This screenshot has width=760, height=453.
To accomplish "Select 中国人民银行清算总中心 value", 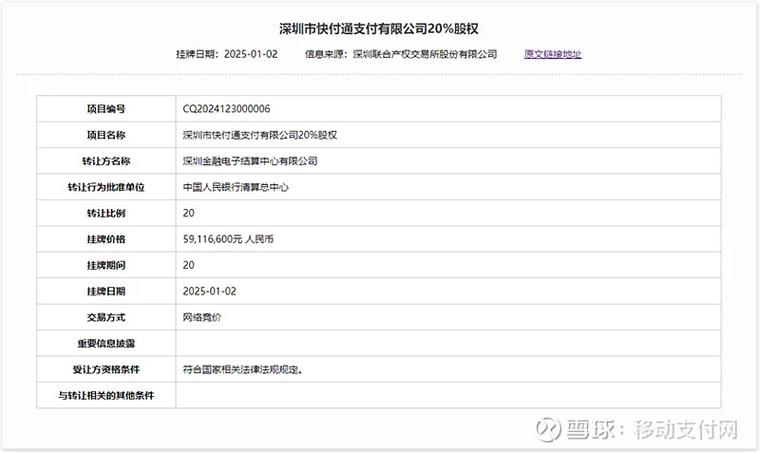I will point(236,187).
